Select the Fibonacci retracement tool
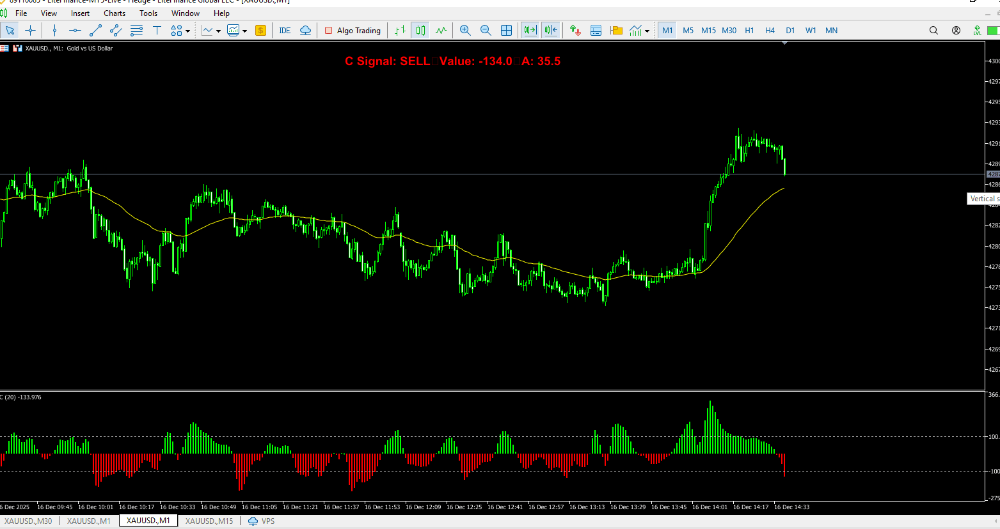This screenshot has height=529, width=1000. (x=137, y=31)
